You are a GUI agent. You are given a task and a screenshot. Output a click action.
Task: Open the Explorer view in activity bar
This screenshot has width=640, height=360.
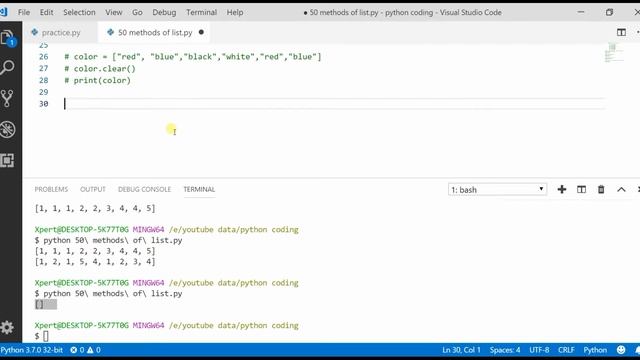[x=7, y=38]
